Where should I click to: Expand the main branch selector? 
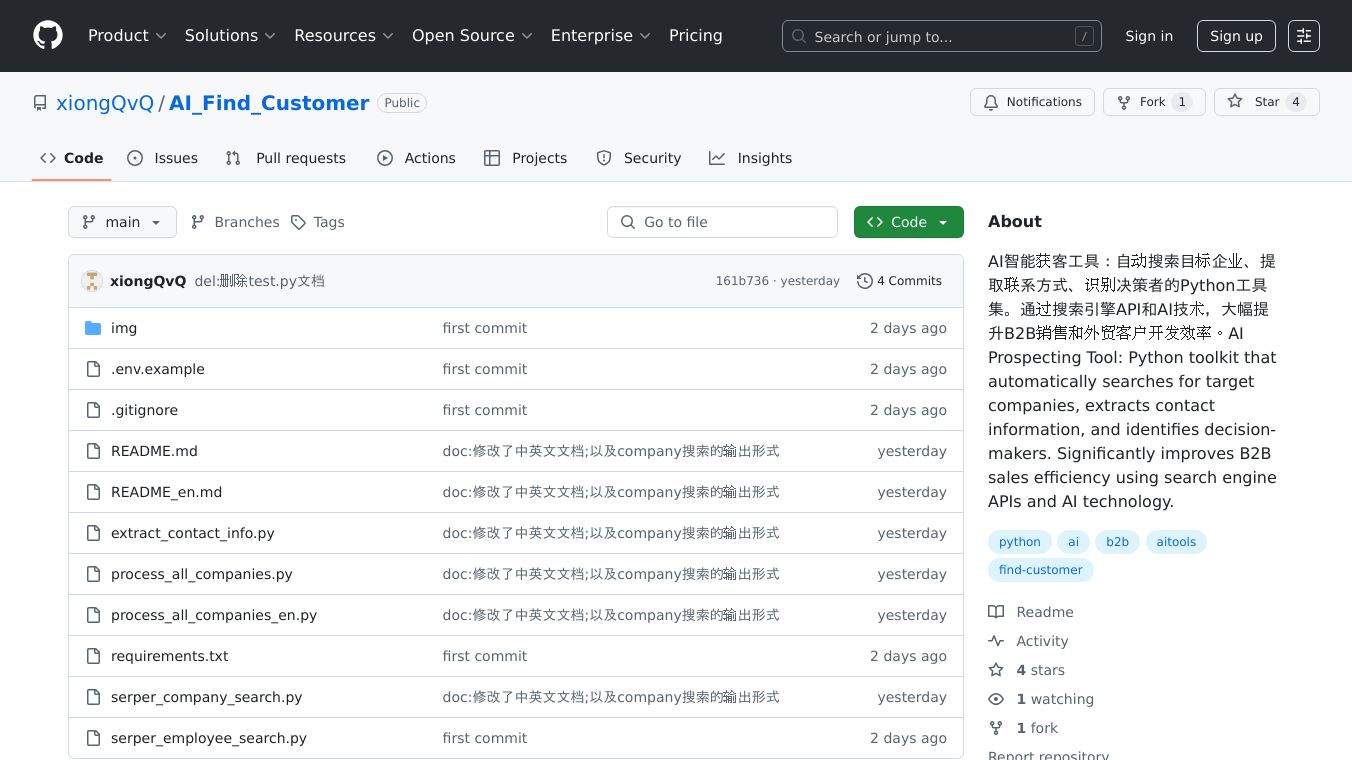pyautogui.click(x=122, y=222)
